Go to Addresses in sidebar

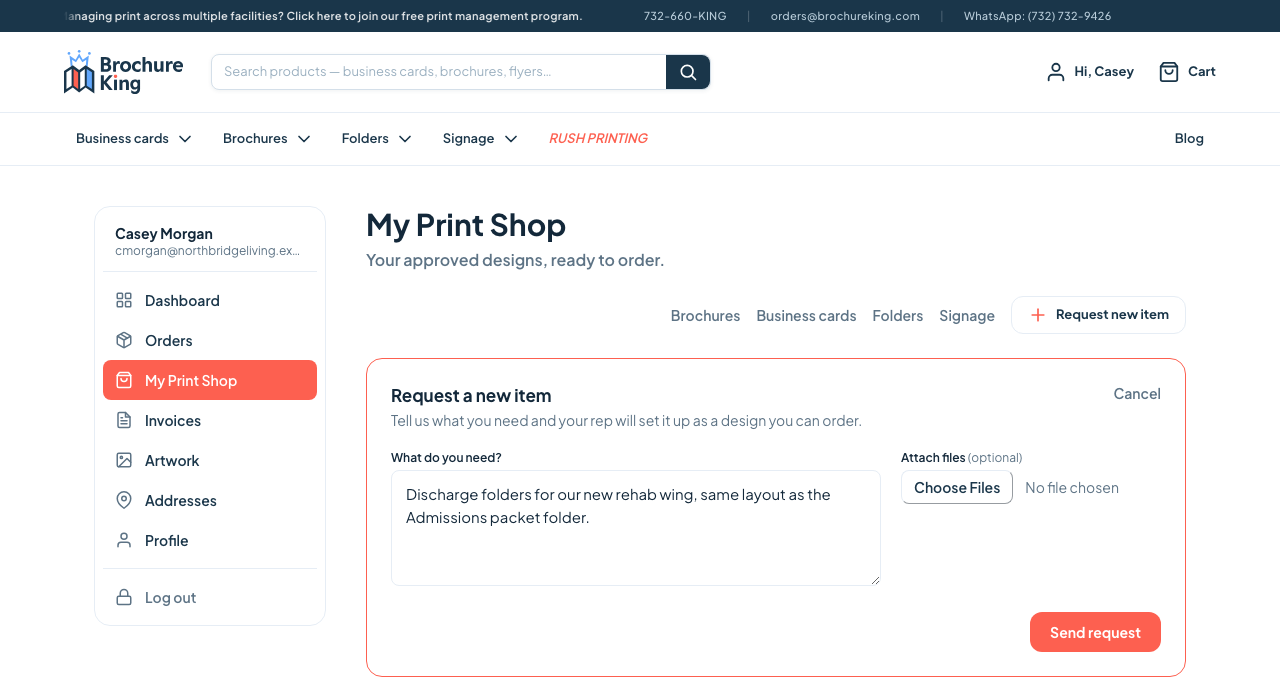coord(210,500)
